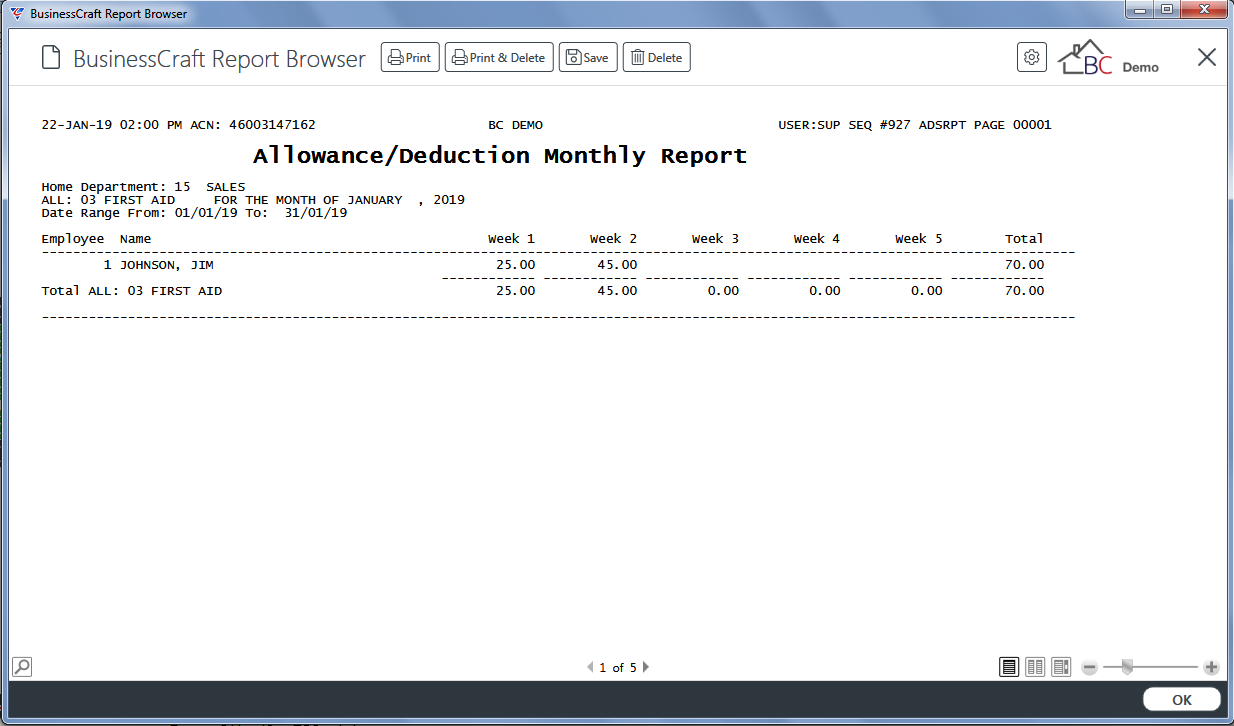Save the report
The height and width of the screenshot is (726, 1234).
click(x=588, y=57)
